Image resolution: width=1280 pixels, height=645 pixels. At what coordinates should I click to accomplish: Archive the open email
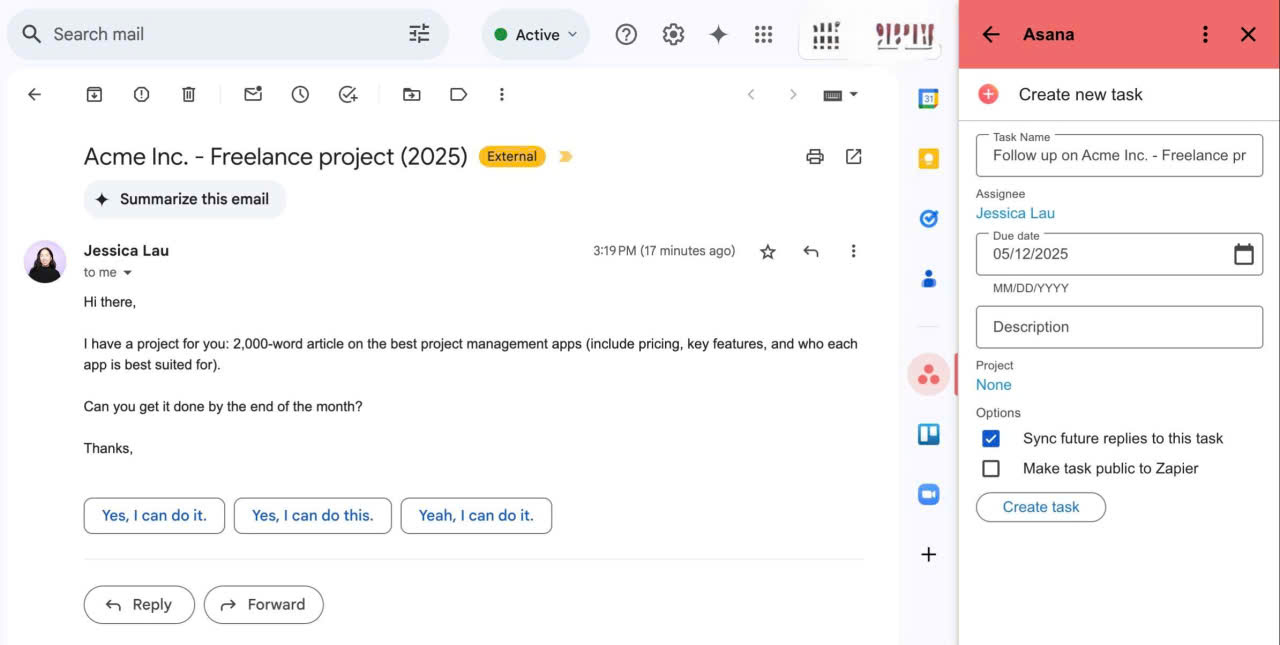(x=94, y=94)
